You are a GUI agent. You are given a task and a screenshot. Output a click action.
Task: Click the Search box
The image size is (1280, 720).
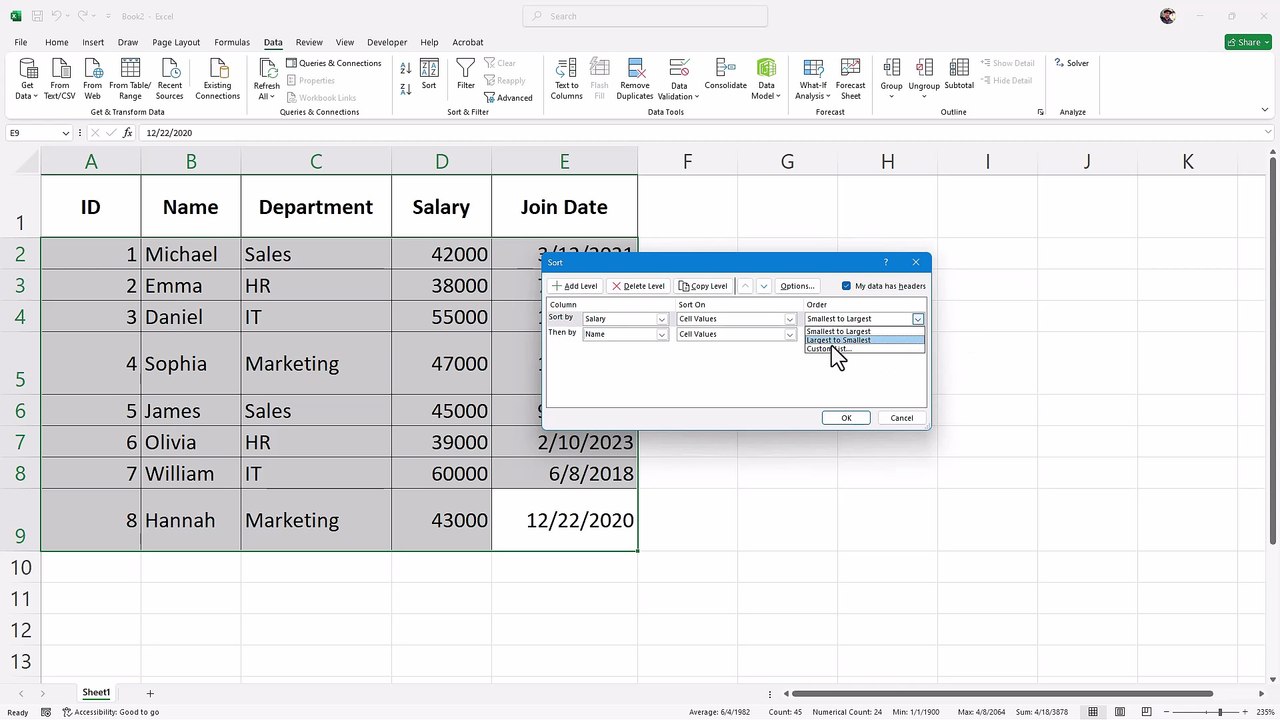click(645, 16)
